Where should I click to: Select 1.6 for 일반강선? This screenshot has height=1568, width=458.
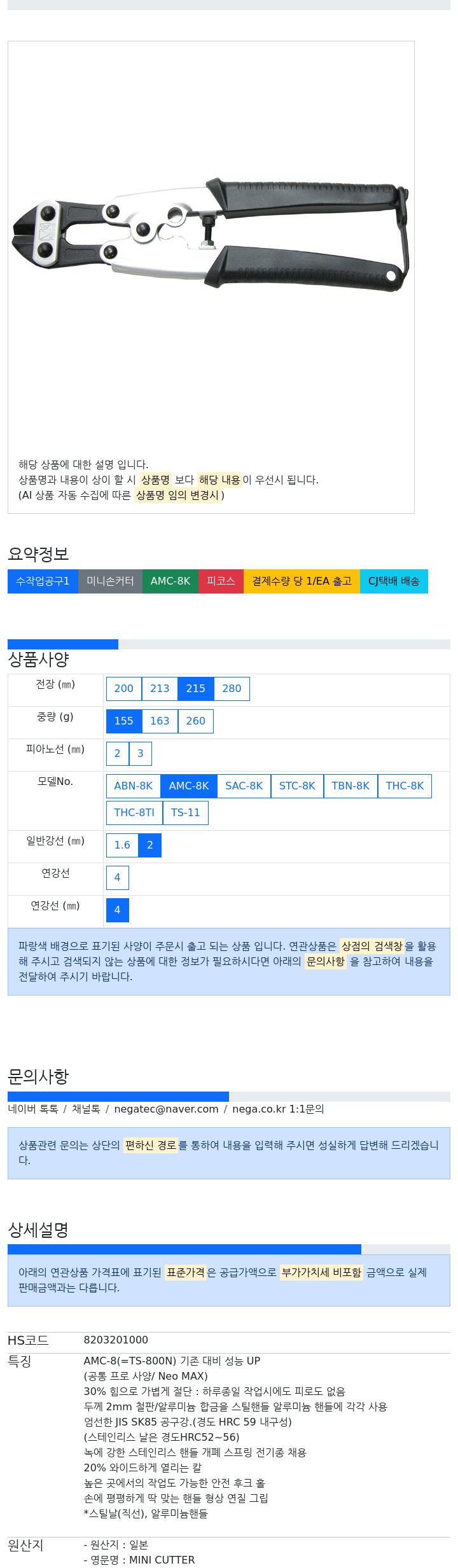(121, 845)
